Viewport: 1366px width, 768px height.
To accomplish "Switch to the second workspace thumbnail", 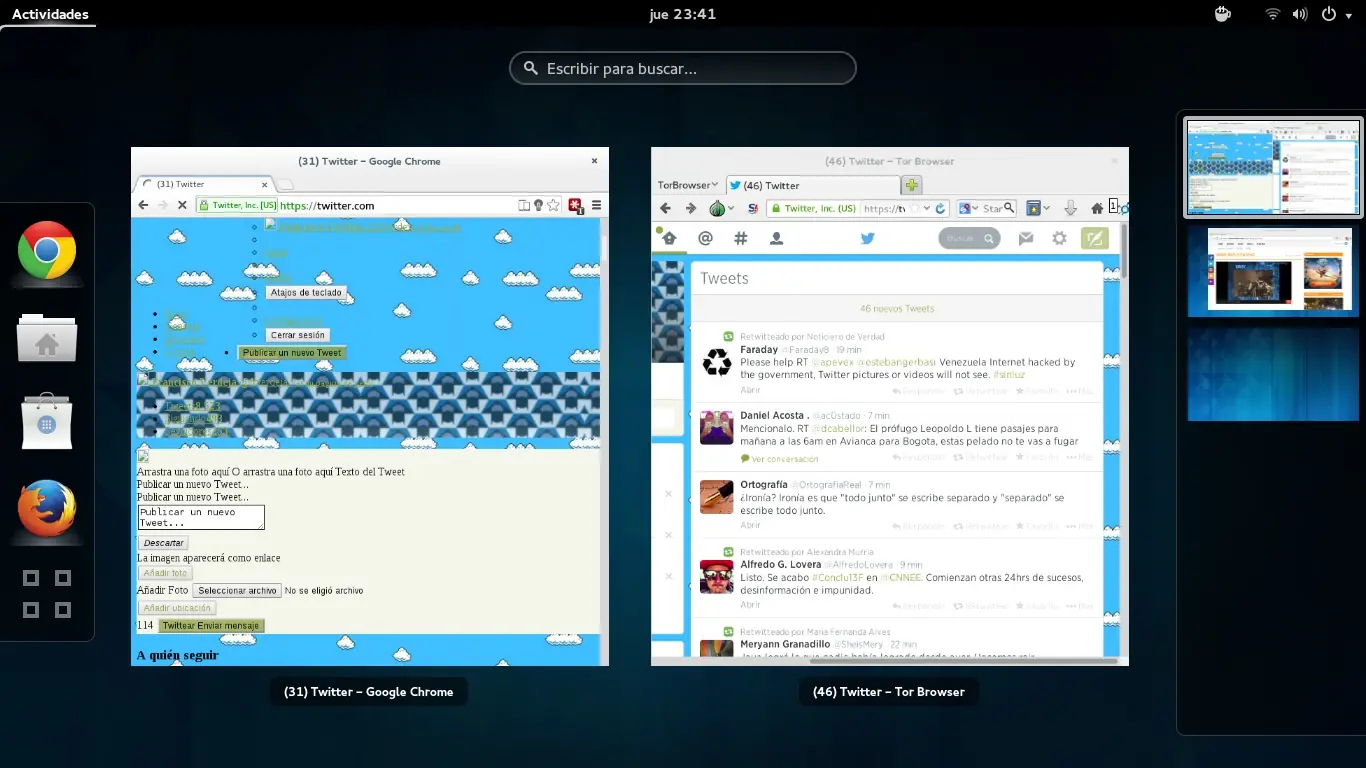I will (x=1272, y=271).
